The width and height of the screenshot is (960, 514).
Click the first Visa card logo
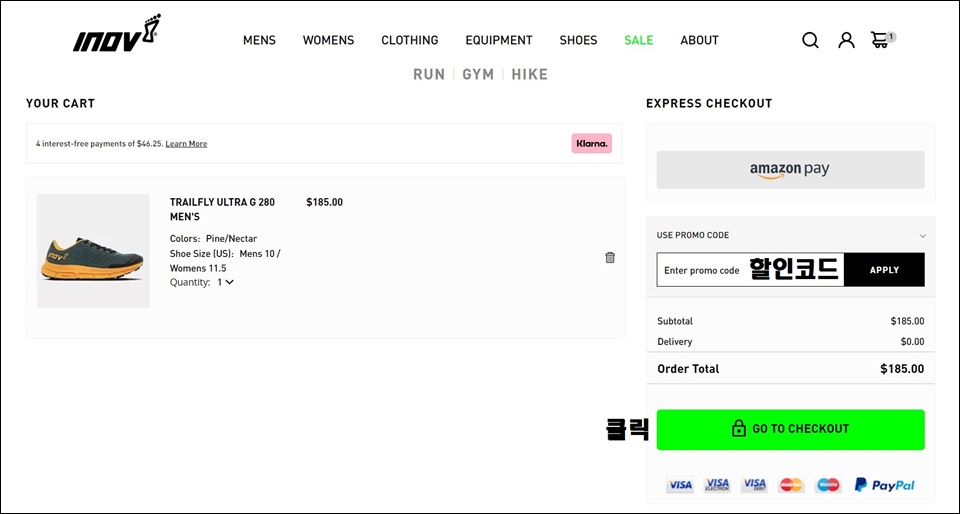click(x=680, y=485)
